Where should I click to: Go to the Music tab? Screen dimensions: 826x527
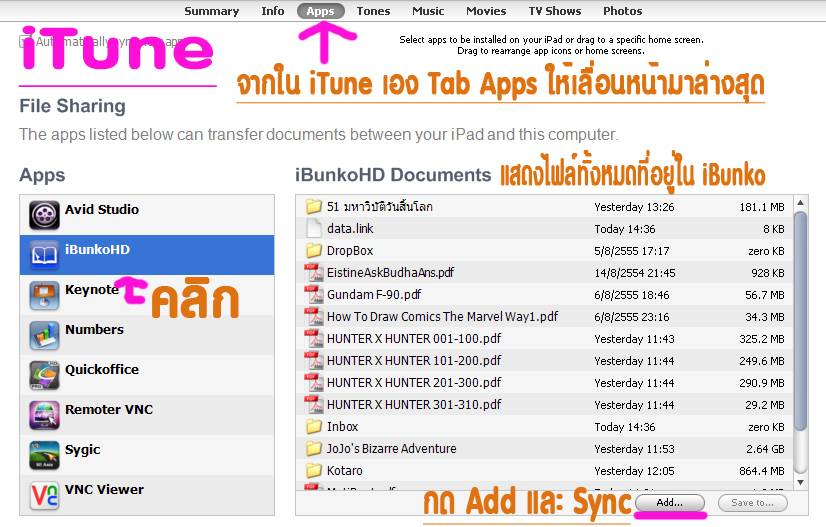tap(428, 11)
